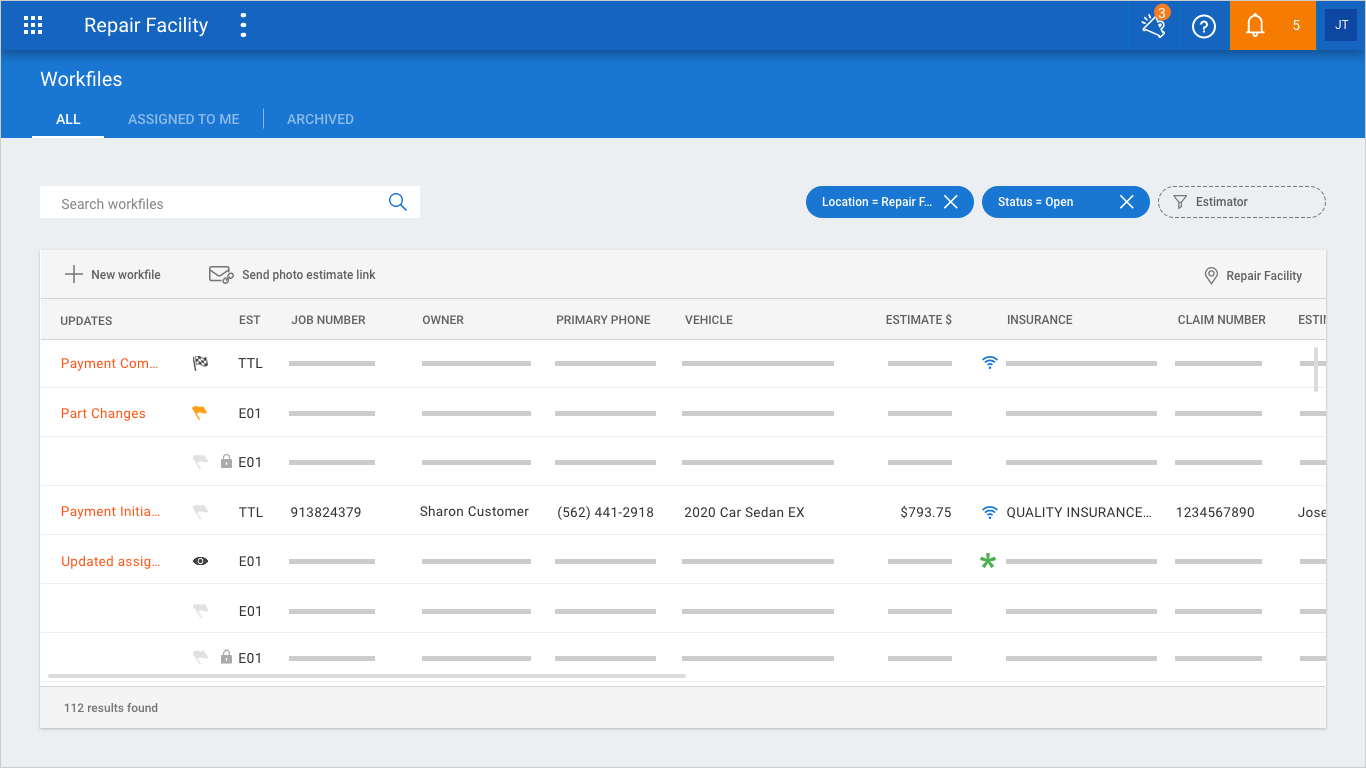Type in the Search workfiles field
Image resolution: width=1366 pixels, height=768 pixels.
[x=215, y=203]
